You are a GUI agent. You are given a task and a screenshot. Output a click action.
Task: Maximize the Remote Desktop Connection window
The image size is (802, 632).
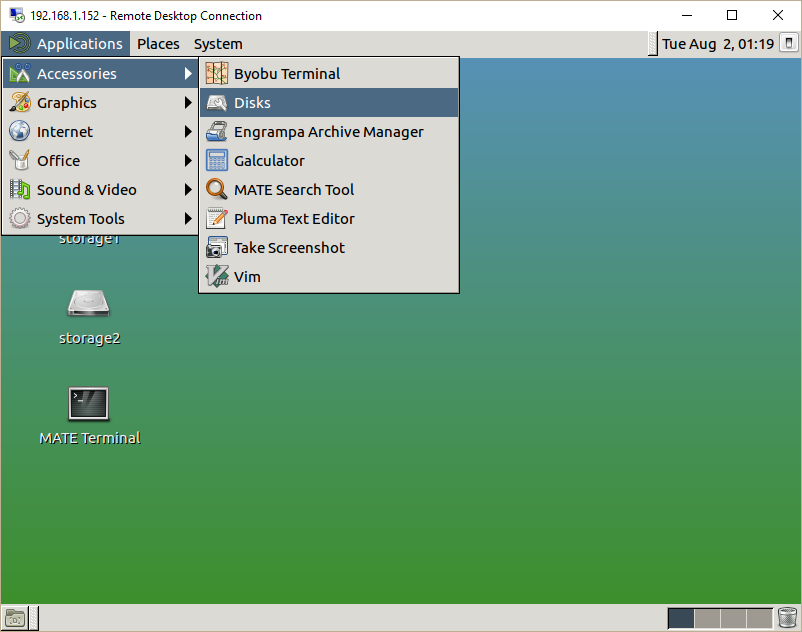click(732, 15)
